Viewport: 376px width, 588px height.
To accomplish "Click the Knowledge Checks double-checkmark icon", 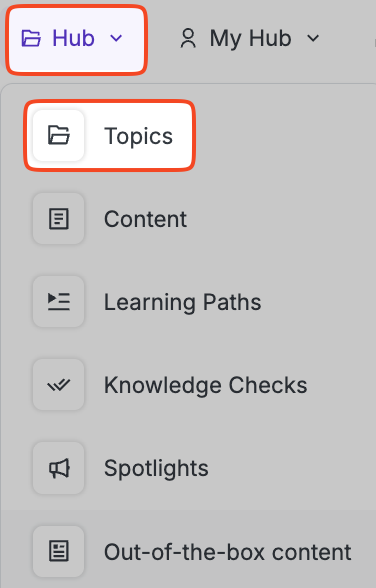I will 59,385.
